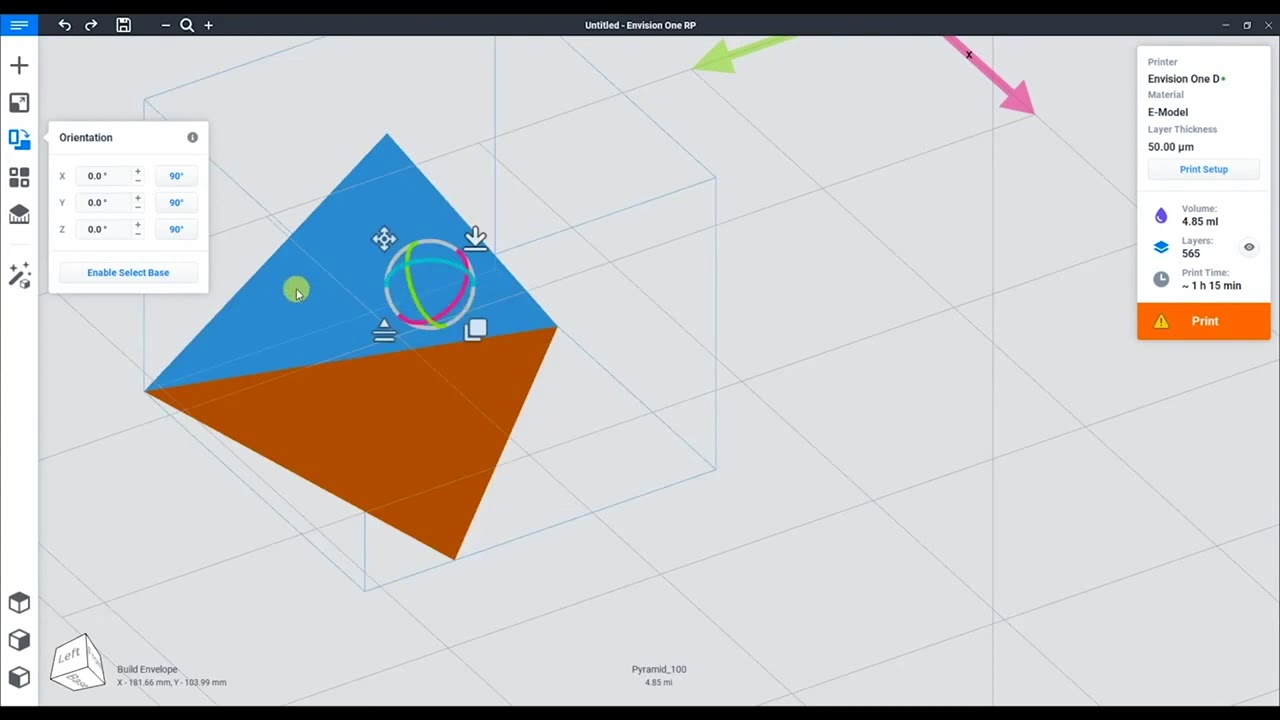Open Print Setup

click(x=1203, y=169)
